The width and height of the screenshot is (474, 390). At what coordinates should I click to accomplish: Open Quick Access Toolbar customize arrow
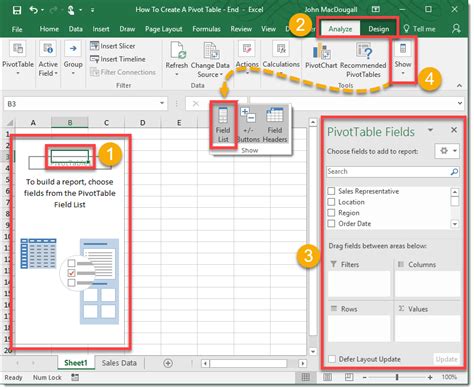(92, 10)
